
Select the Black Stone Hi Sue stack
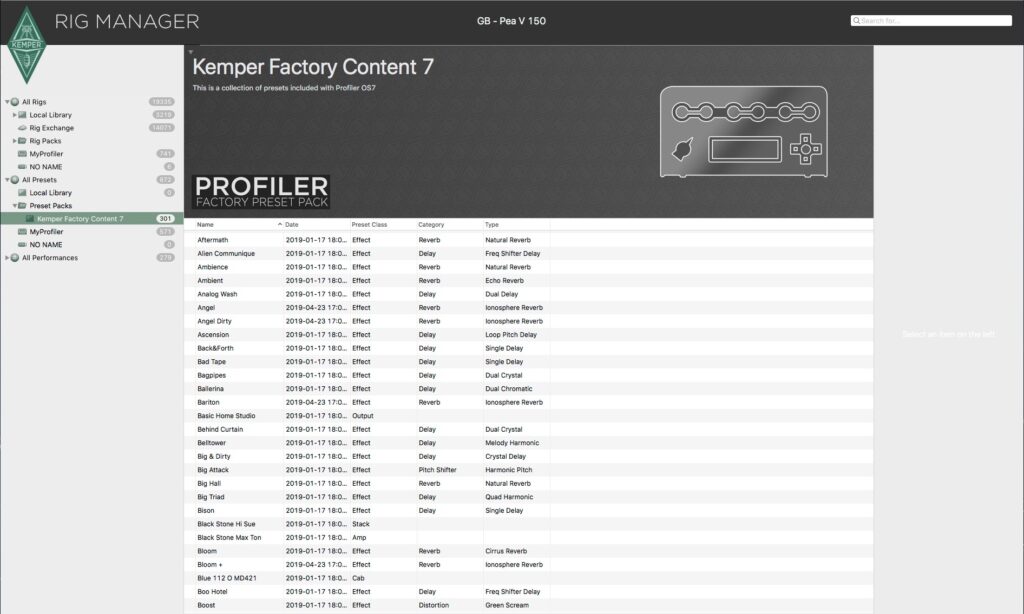(528, 524)
